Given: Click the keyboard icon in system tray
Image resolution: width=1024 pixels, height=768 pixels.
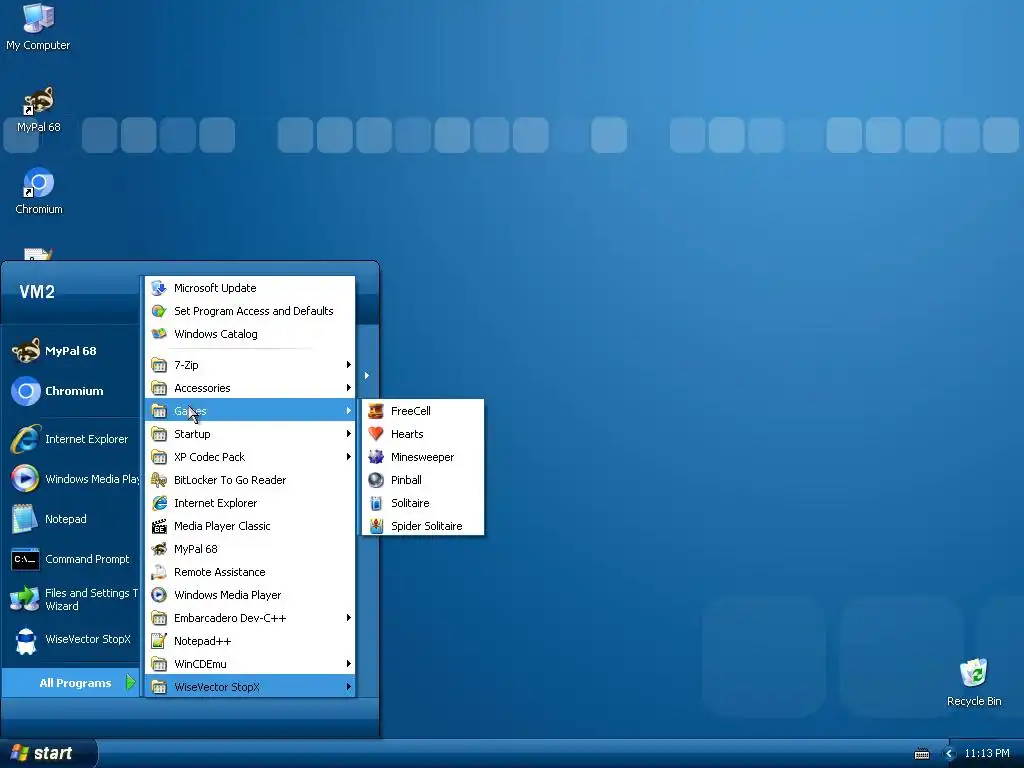Looking at the screenshot, I should click(x=921, y=754).
